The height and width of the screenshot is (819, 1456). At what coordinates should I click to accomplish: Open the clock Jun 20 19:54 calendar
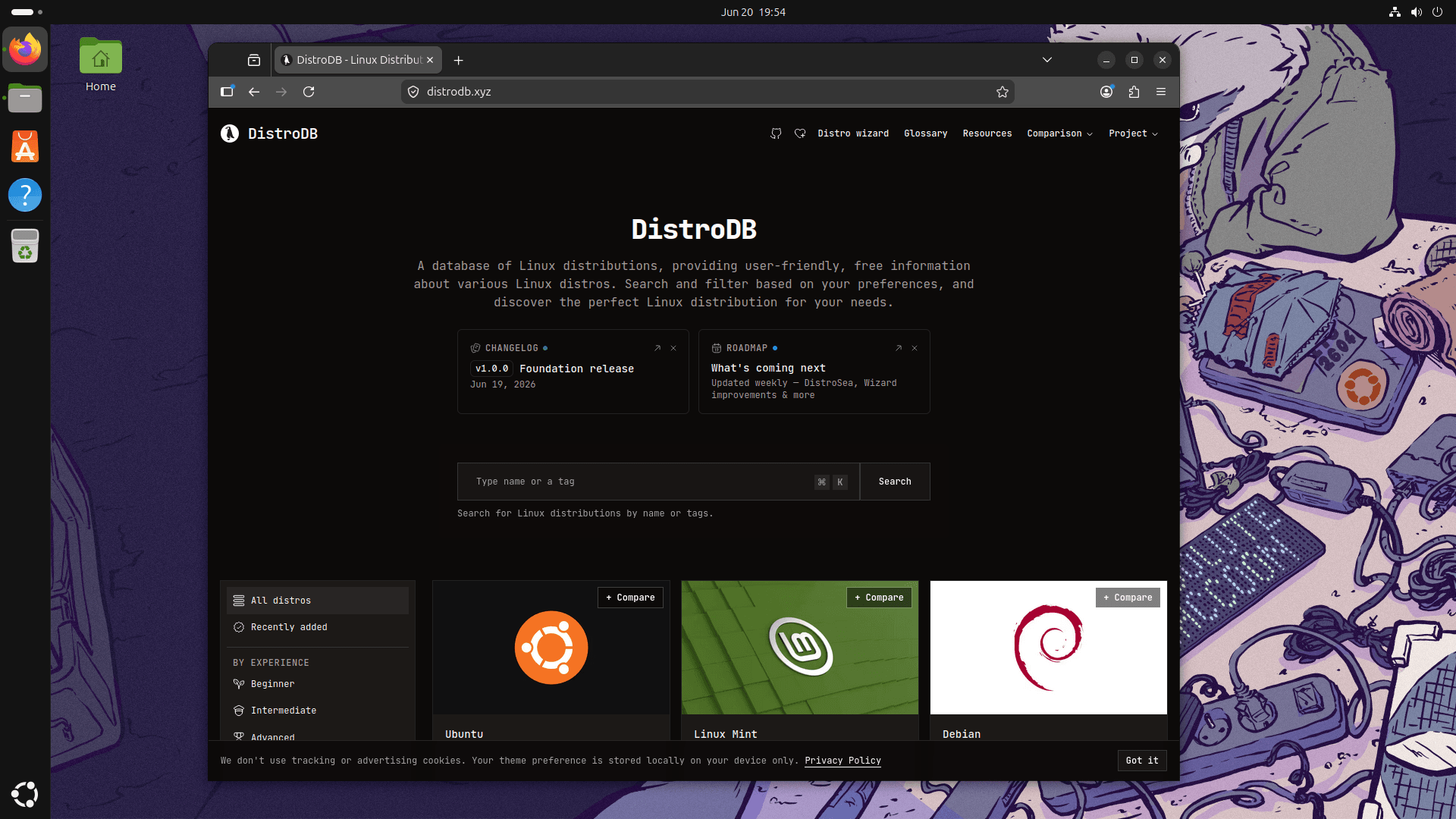point(753,12)
